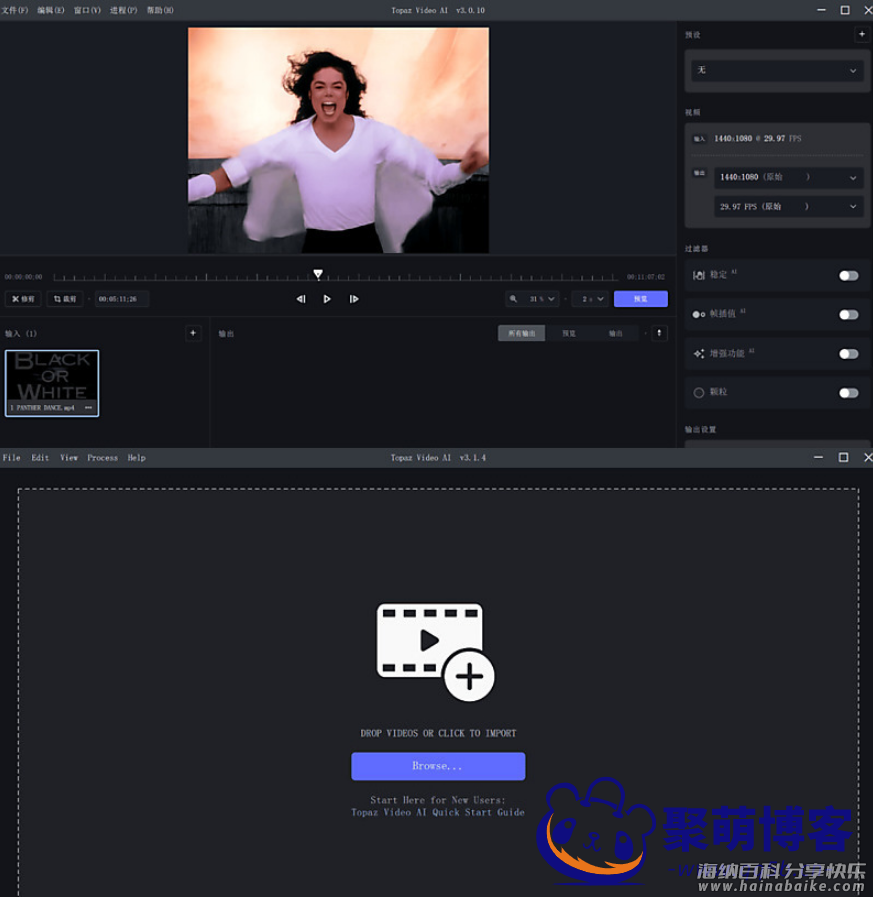Open the Help menu in v3.1.4 window

pos(136,458)
